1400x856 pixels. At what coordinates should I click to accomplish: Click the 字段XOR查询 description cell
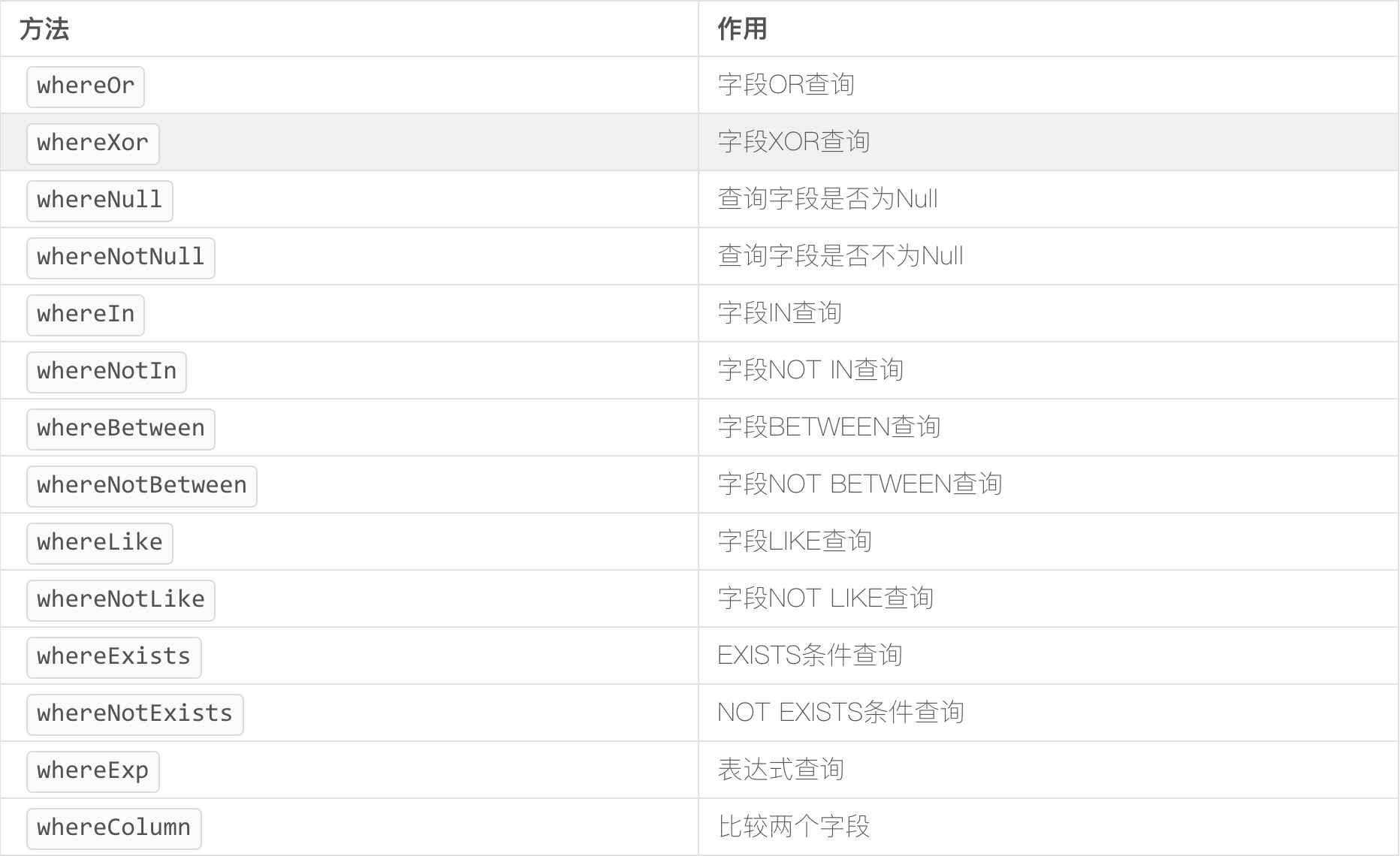[1048, 142]
